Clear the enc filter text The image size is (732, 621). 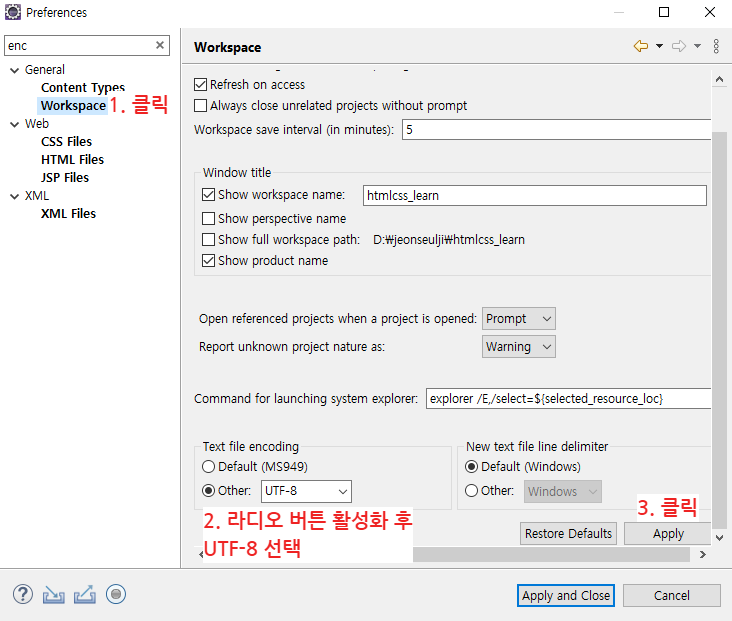tap(160, 45)
